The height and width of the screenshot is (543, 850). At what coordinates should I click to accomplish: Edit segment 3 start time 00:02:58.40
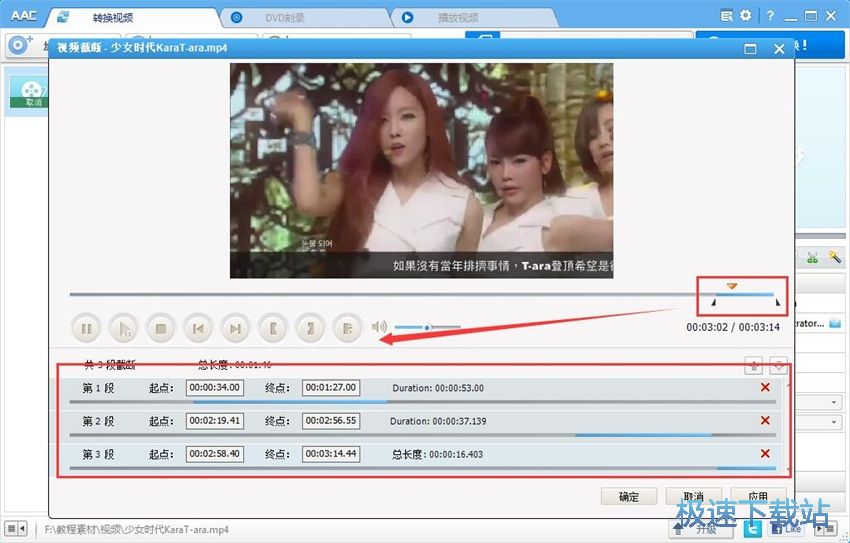(x=215, y=454)
